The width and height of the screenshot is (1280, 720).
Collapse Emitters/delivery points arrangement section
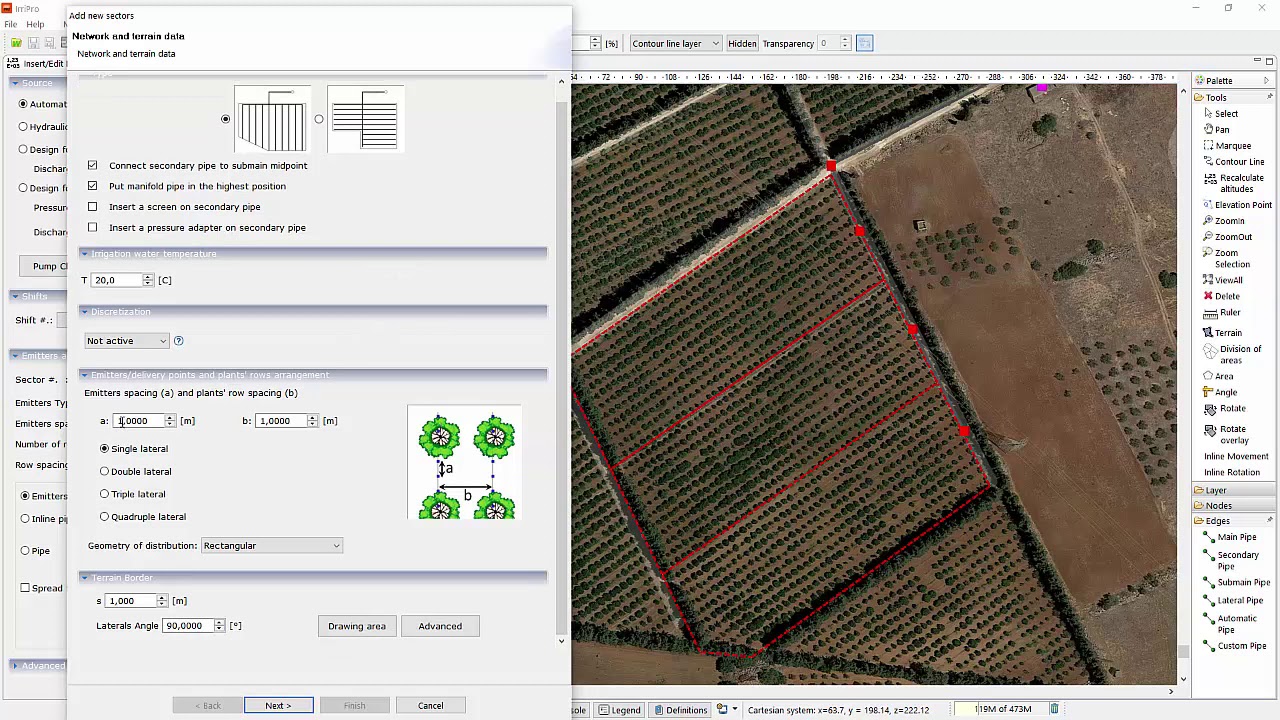85,375
